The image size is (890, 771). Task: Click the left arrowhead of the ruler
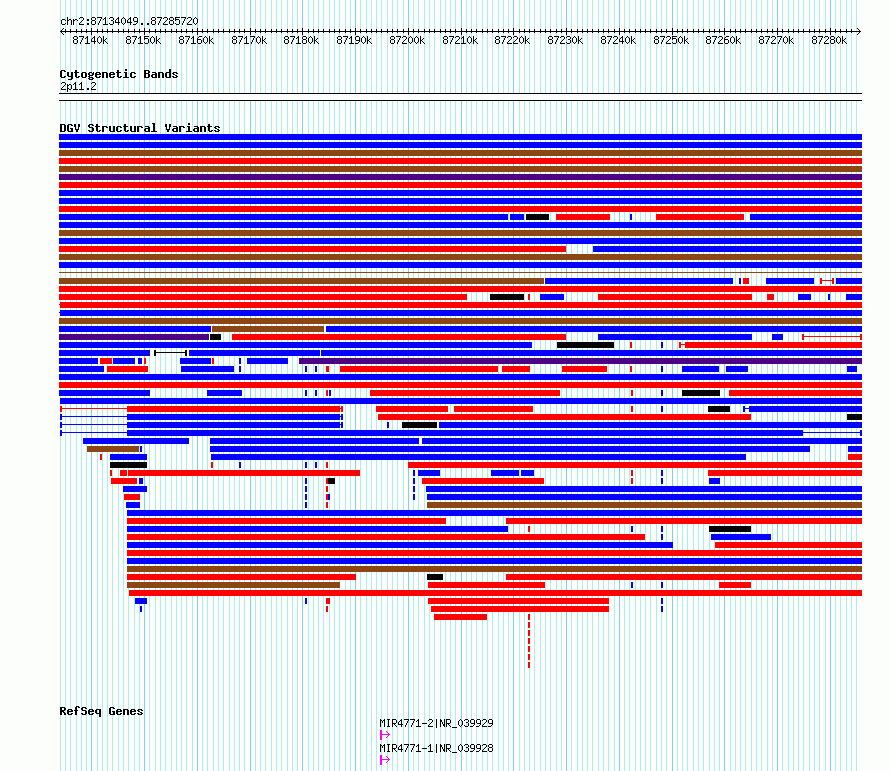pyautogui.click(x=62, y=32)
